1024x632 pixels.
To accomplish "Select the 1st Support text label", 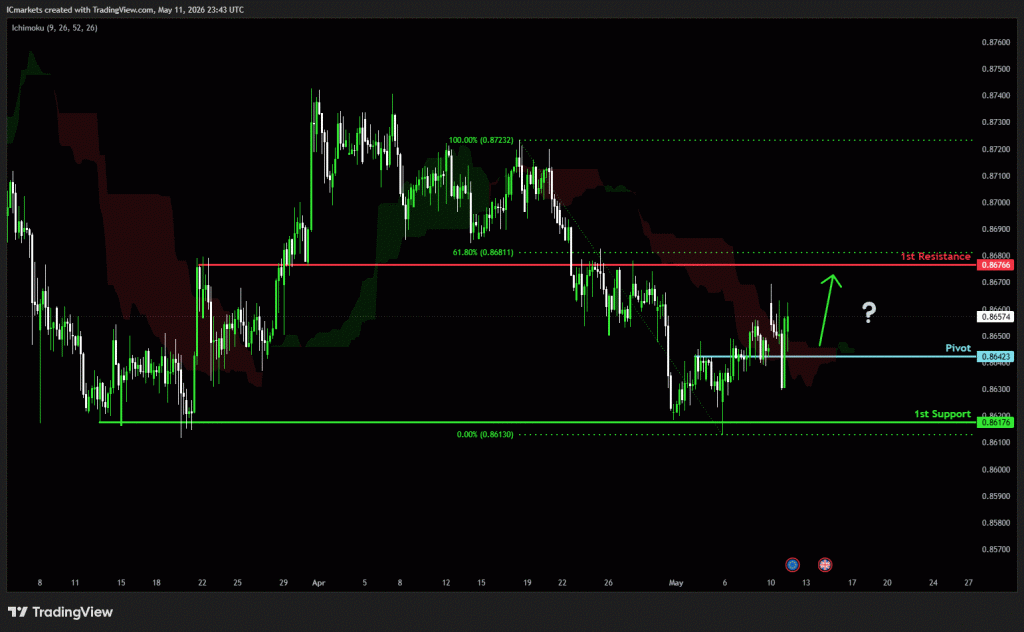I will [x=942, y=414].
